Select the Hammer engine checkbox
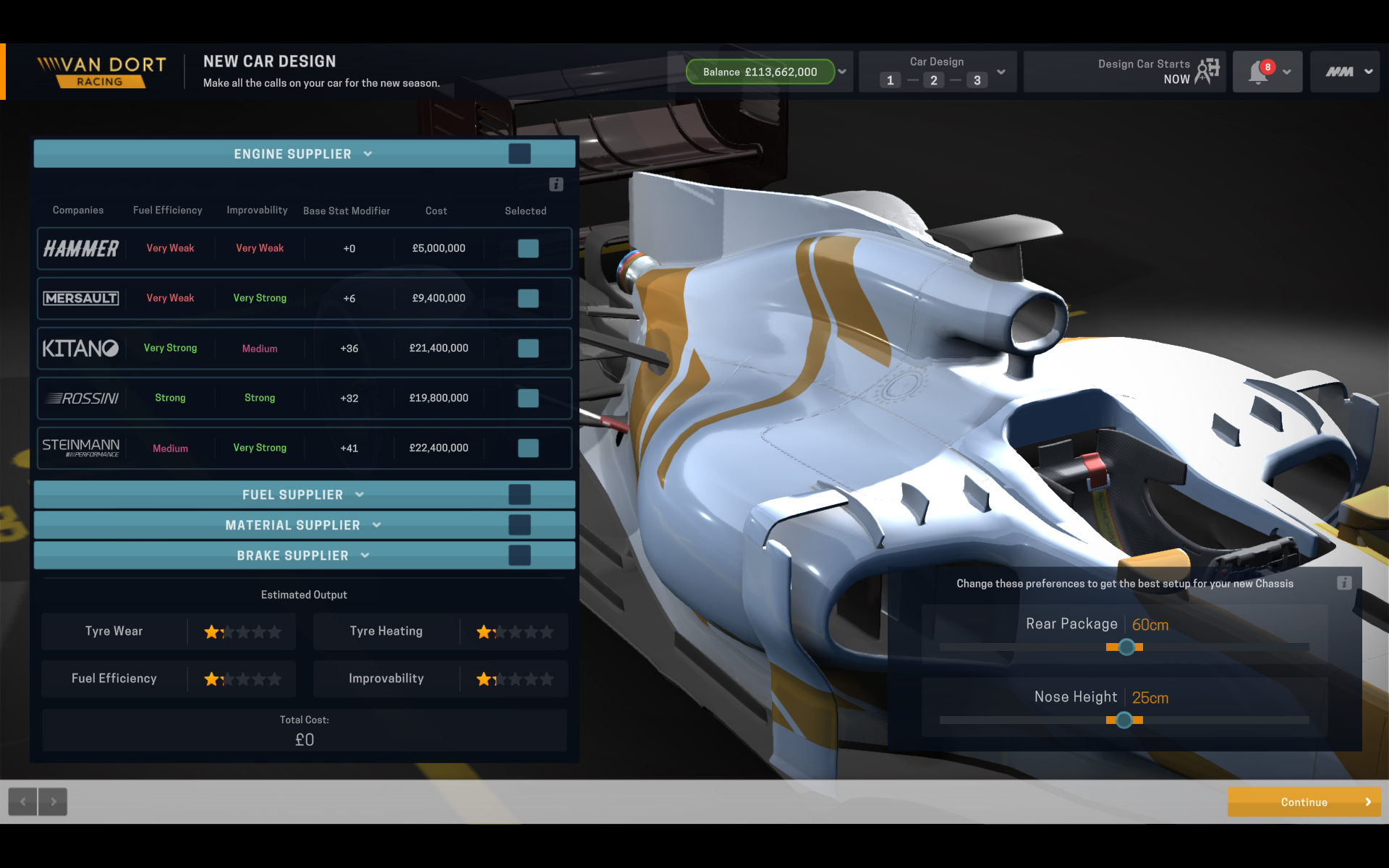The height and width of the screenshot is (868, 1389). [528, 248]
